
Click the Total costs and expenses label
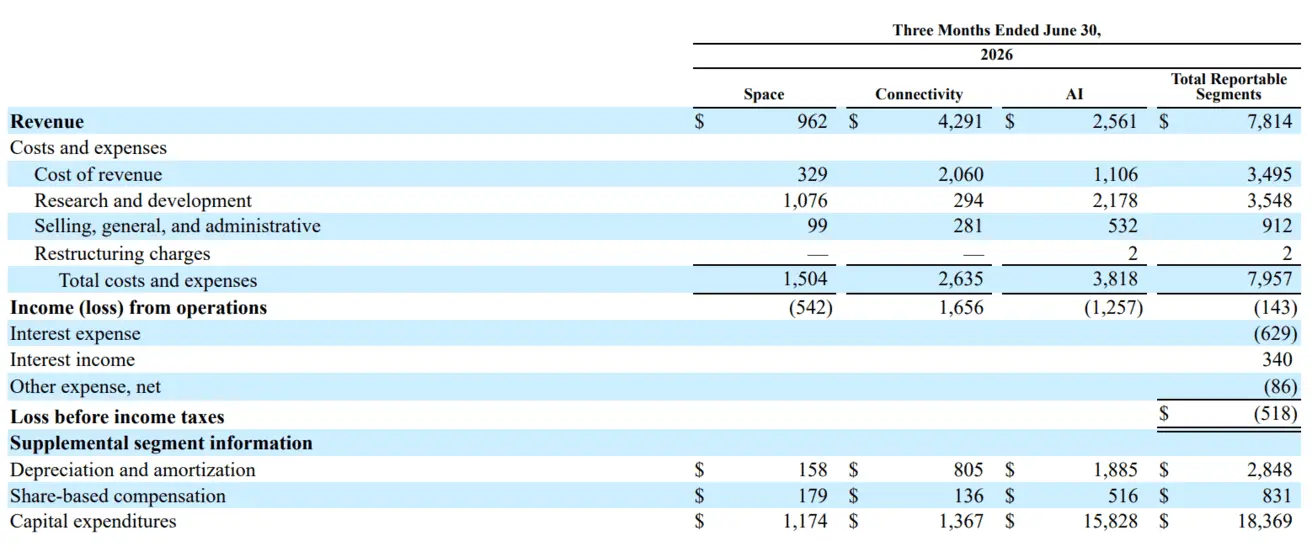158,281
